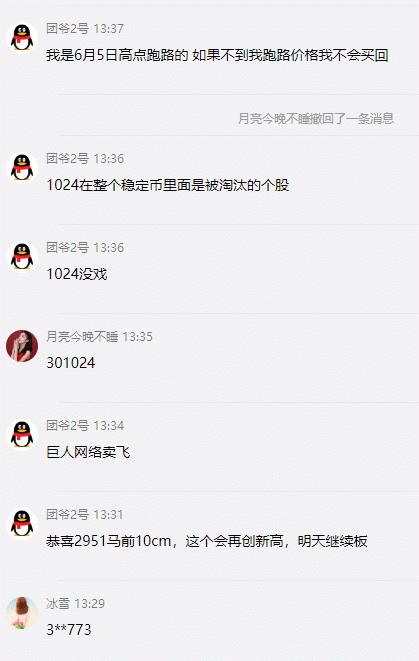
Task: Select the message '301024'
Action: (x=71, y=363)
